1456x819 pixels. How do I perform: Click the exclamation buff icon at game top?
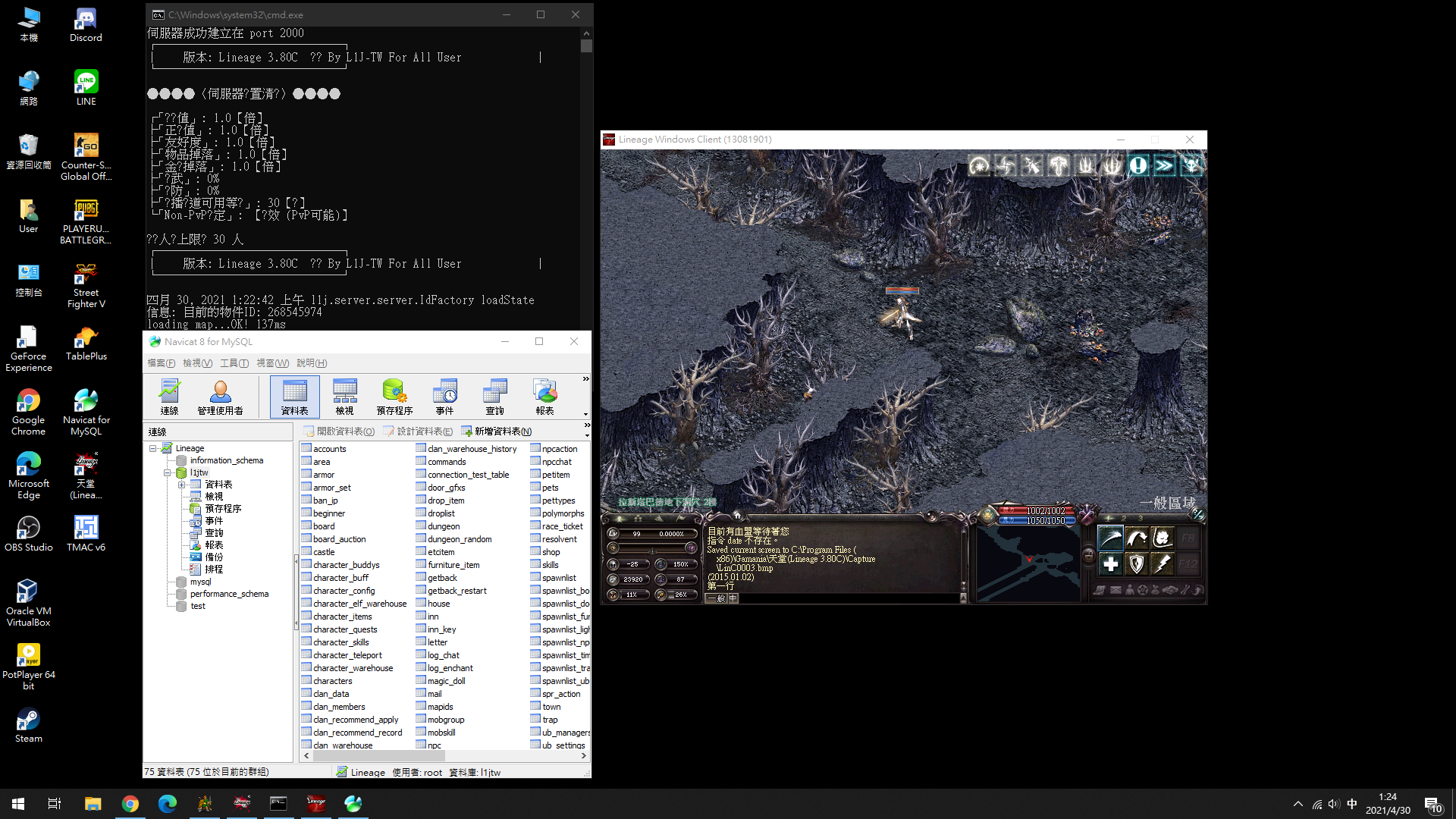click(1138, 165)
